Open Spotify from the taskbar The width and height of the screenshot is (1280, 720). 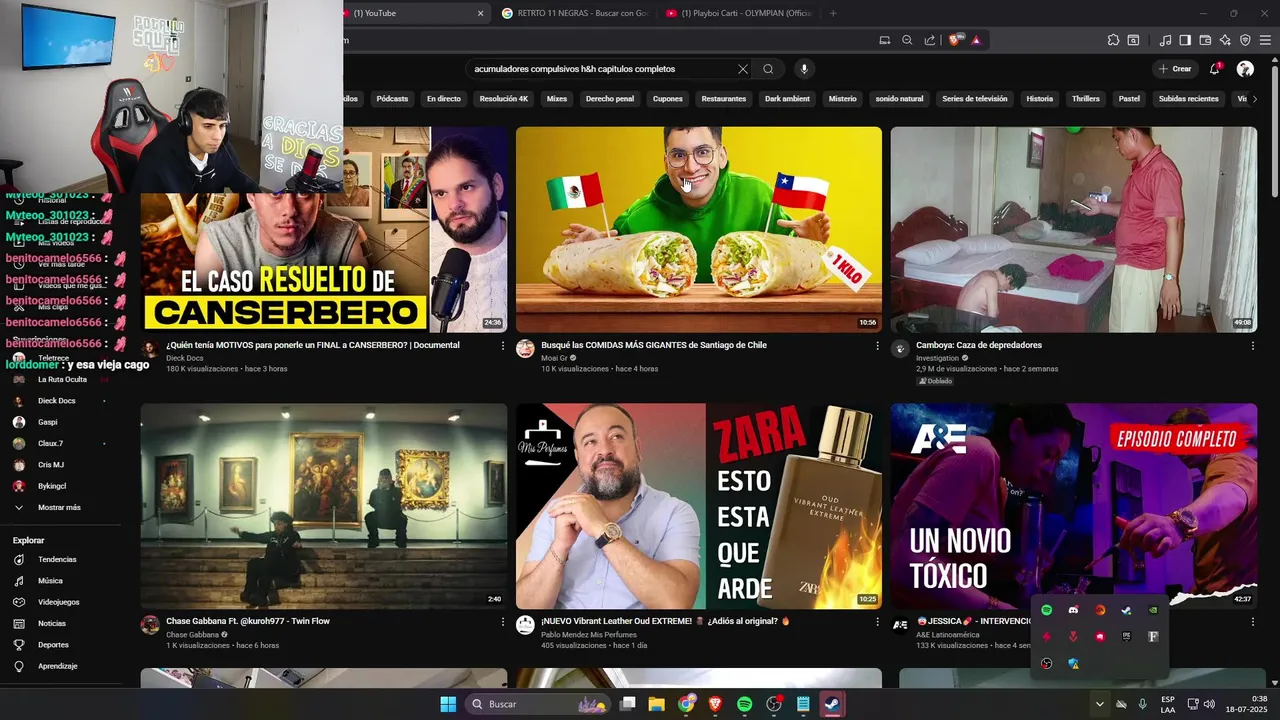click(744, 704)
